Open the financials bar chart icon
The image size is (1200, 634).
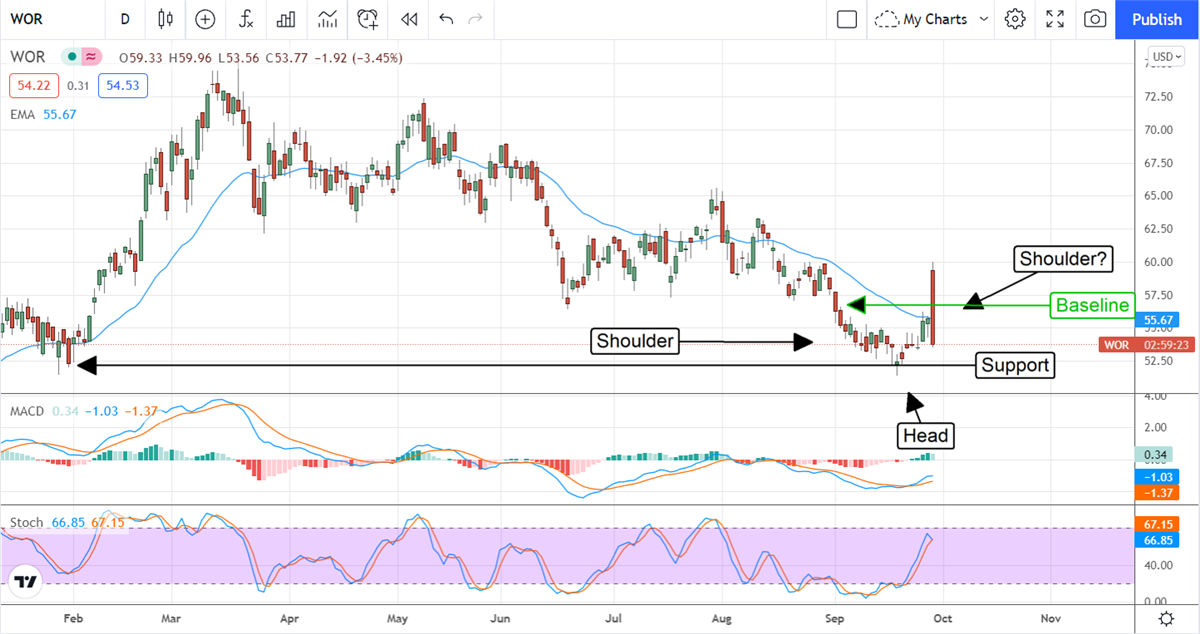[x=286, y=18]
